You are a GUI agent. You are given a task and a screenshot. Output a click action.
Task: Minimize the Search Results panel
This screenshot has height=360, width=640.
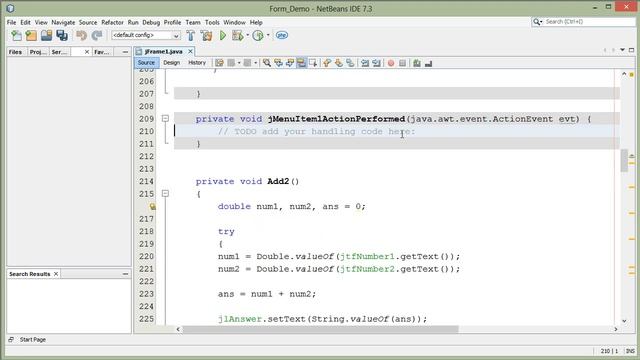click(125, 274)
